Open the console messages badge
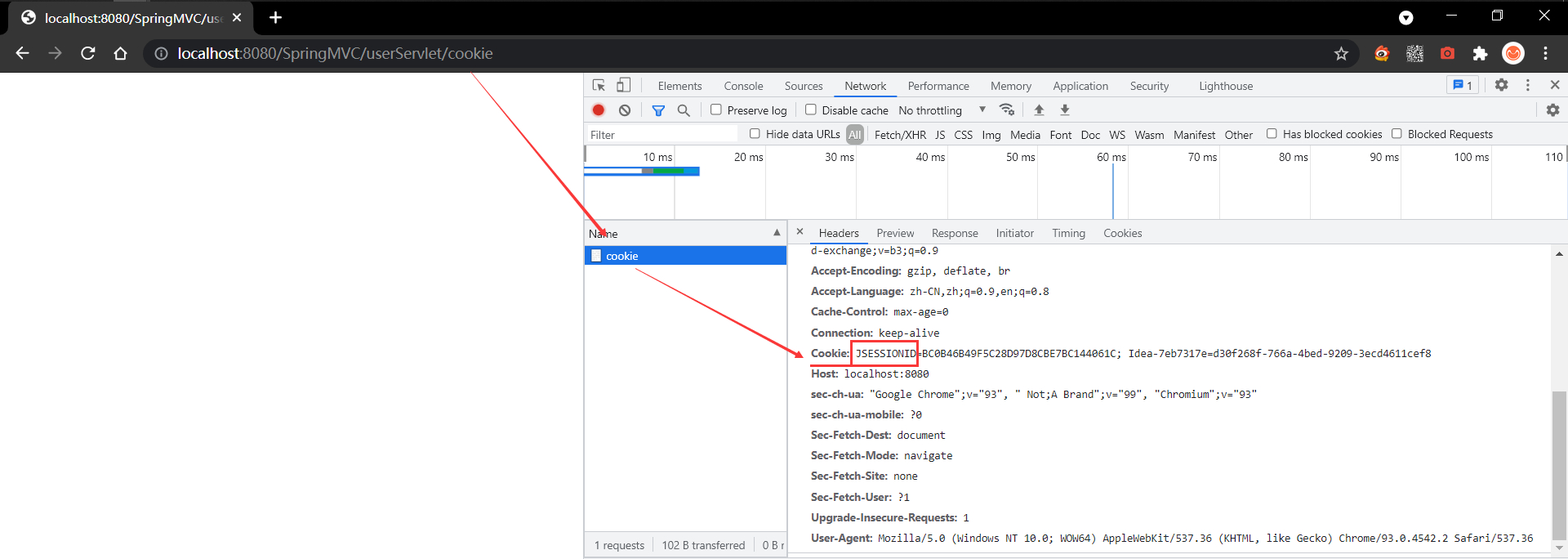Viewport: 1568px width, 559px height. coord(1463,85)
